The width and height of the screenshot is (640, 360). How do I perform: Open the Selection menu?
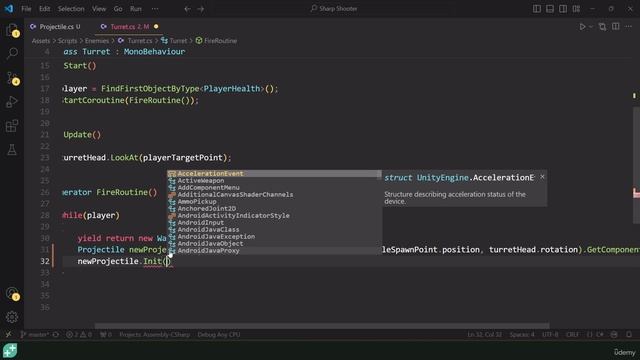tap(71, 9)
